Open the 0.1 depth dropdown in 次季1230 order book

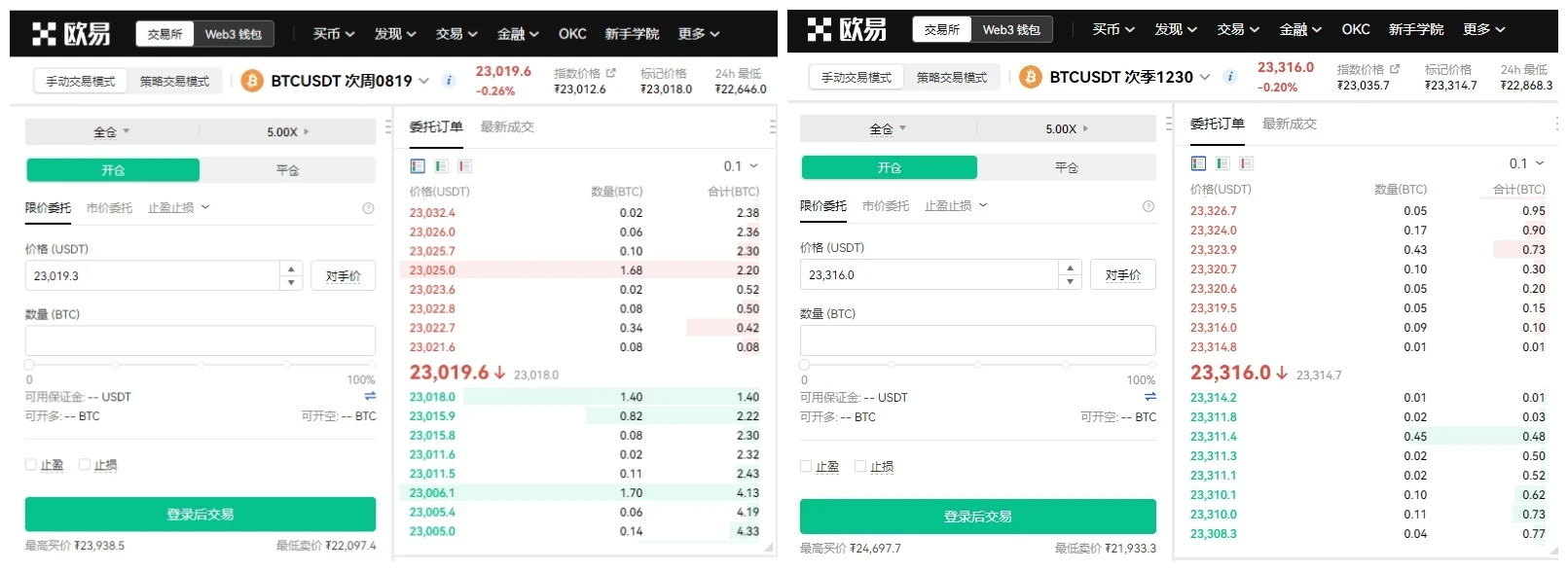(x=1526, y=163)
